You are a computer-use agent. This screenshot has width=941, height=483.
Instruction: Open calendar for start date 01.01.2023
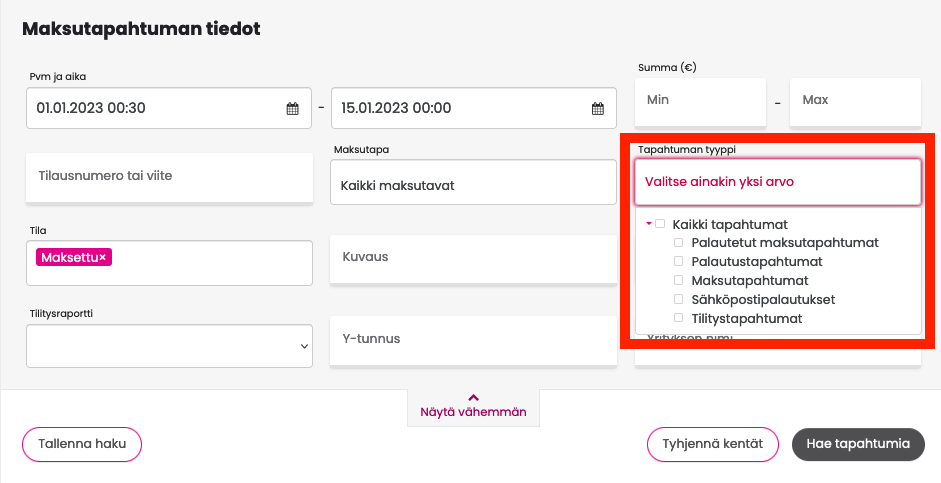(x=292, y=109)
